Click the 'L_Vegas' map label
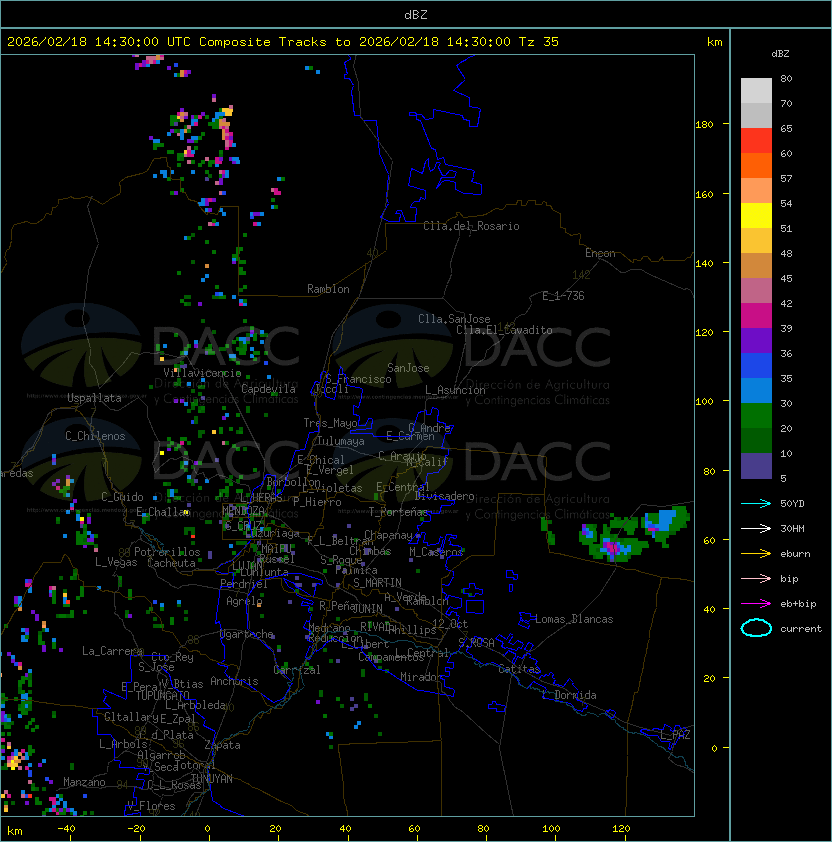The height and width of the screenshot is (842, 832). (116, 562)
